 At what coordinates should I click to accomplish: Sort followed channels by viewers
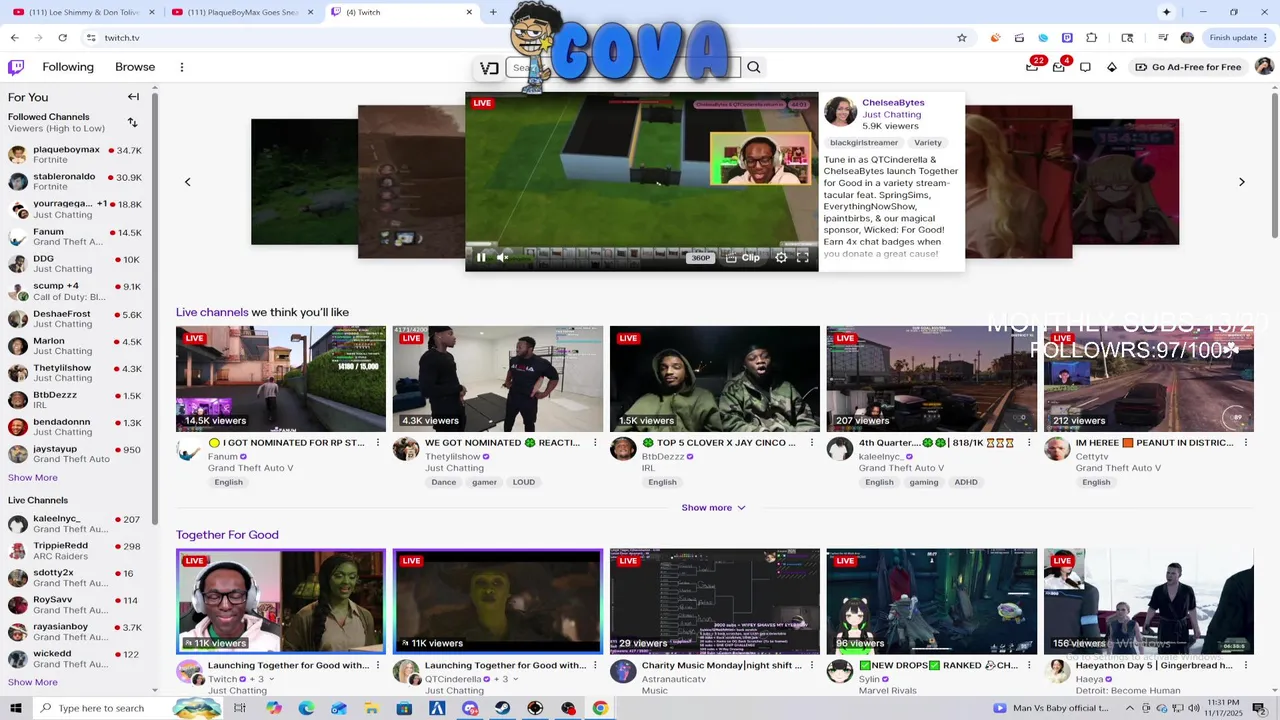coord(132,122)
